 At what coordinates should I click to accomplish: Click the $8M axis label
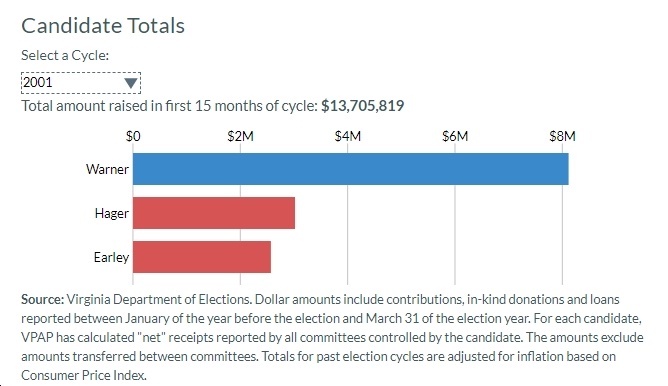[x=562, y=136]
